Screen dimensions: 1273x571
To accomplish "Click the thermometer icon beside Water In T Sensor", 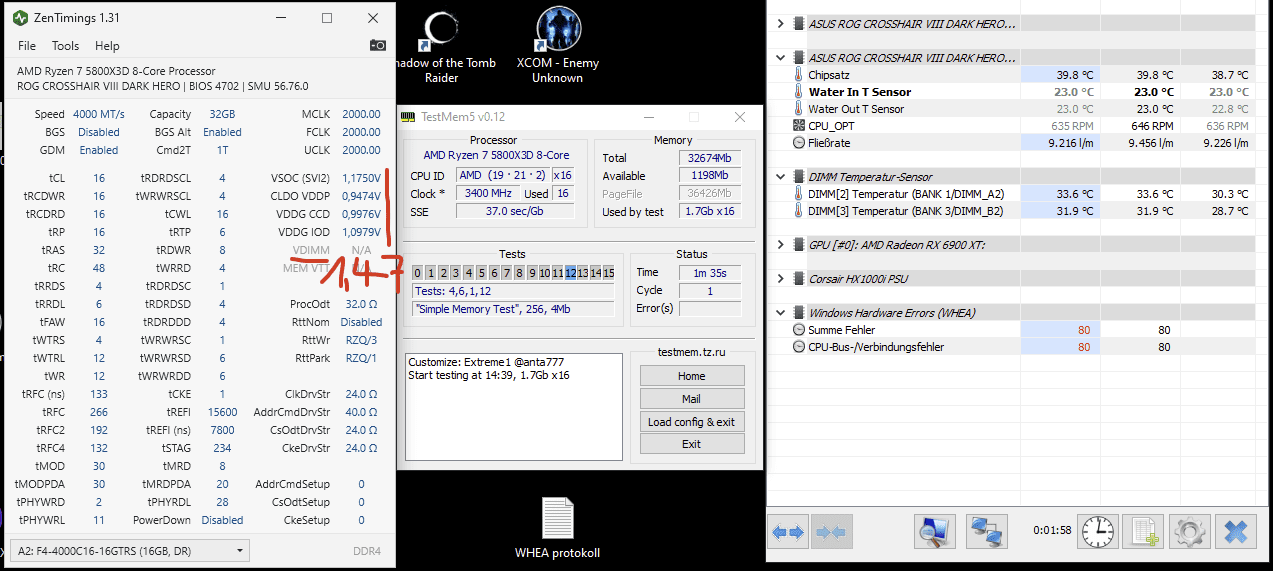I will [x=798, y=92].
